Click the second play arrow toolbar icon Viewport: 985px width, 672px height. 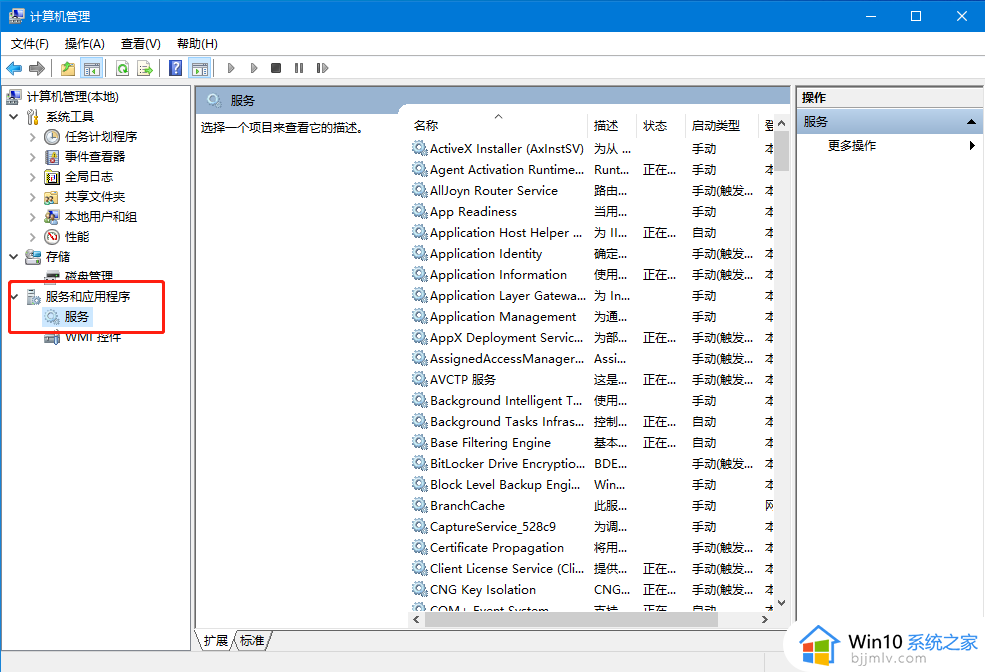pos(254,68)
